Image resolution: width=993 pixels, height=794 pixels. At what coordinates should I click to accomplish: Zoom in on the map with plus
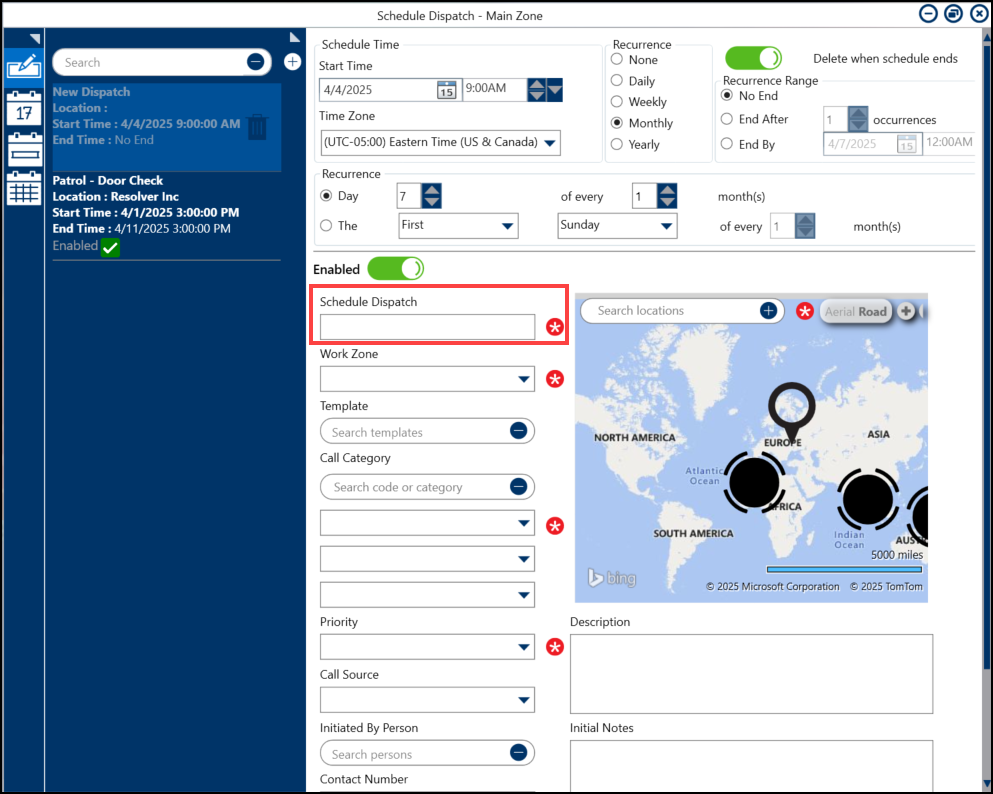pos(906,311)
